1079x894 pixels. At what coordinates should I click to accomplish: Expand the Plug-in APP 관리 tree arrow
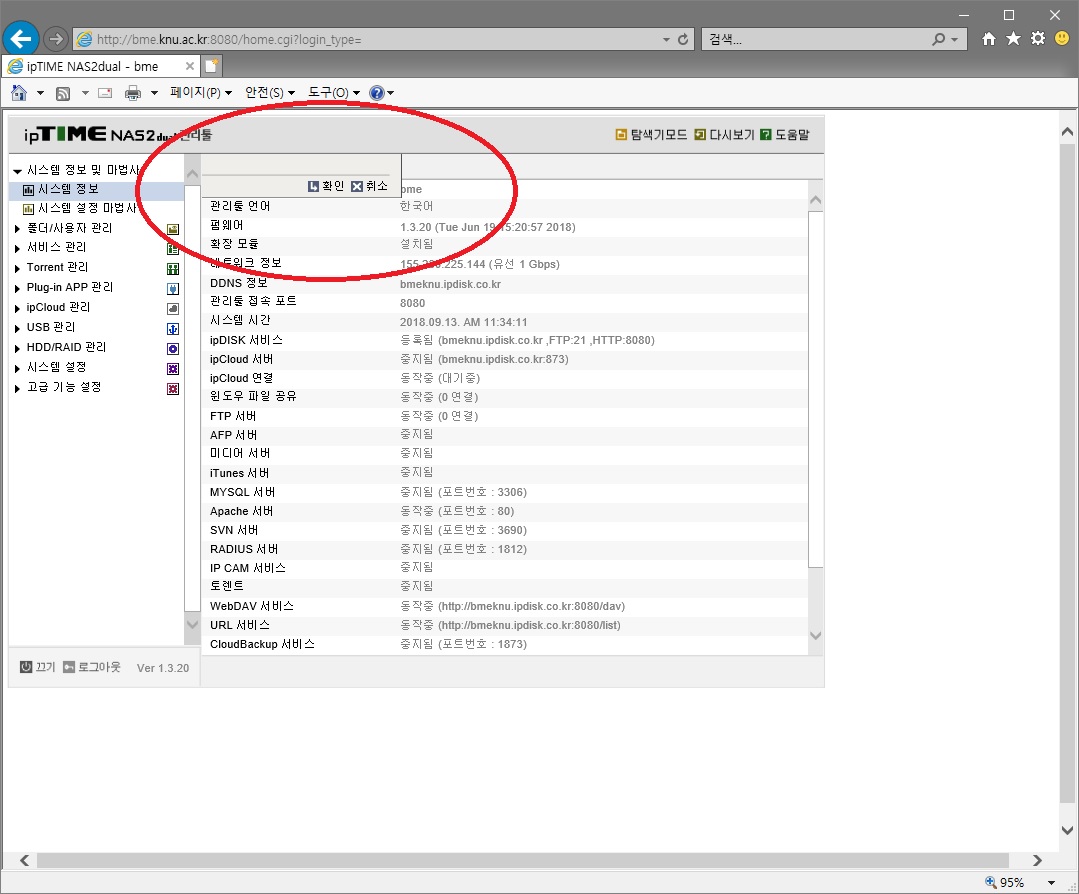point(17,288)
